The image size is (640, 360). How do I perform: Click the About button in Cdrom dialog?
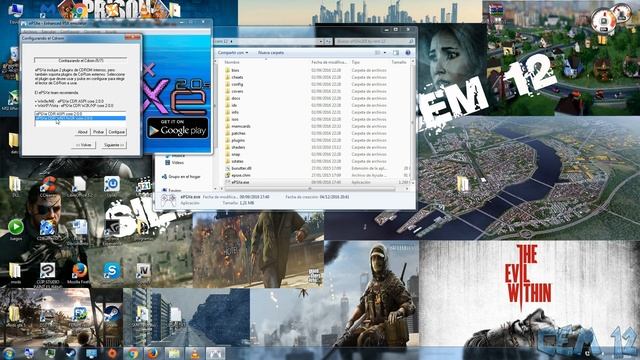pyautogui.click(x=82, y=132)
